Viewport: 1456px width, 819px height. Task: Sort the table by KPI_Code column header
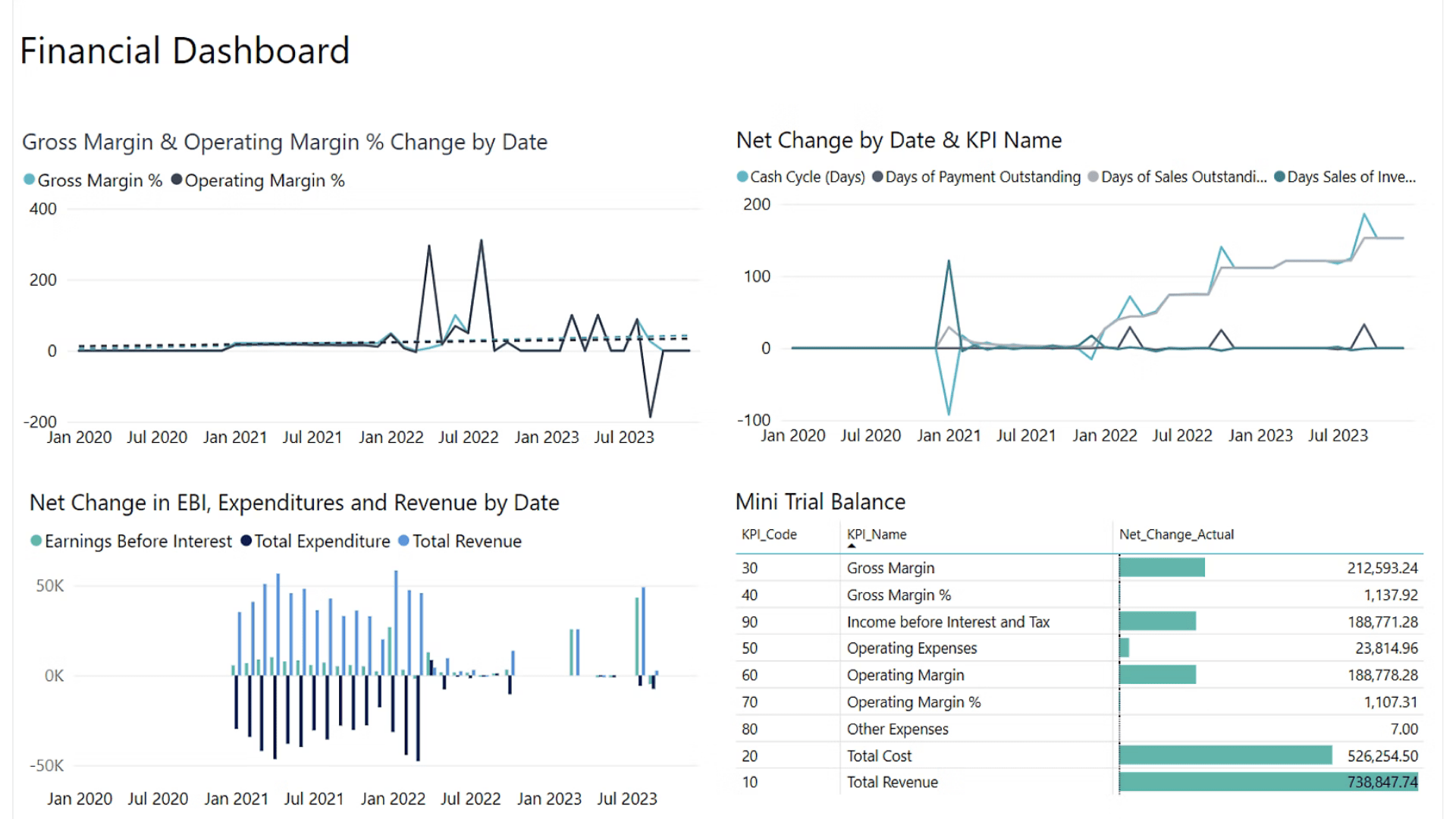tap(769, 535)
